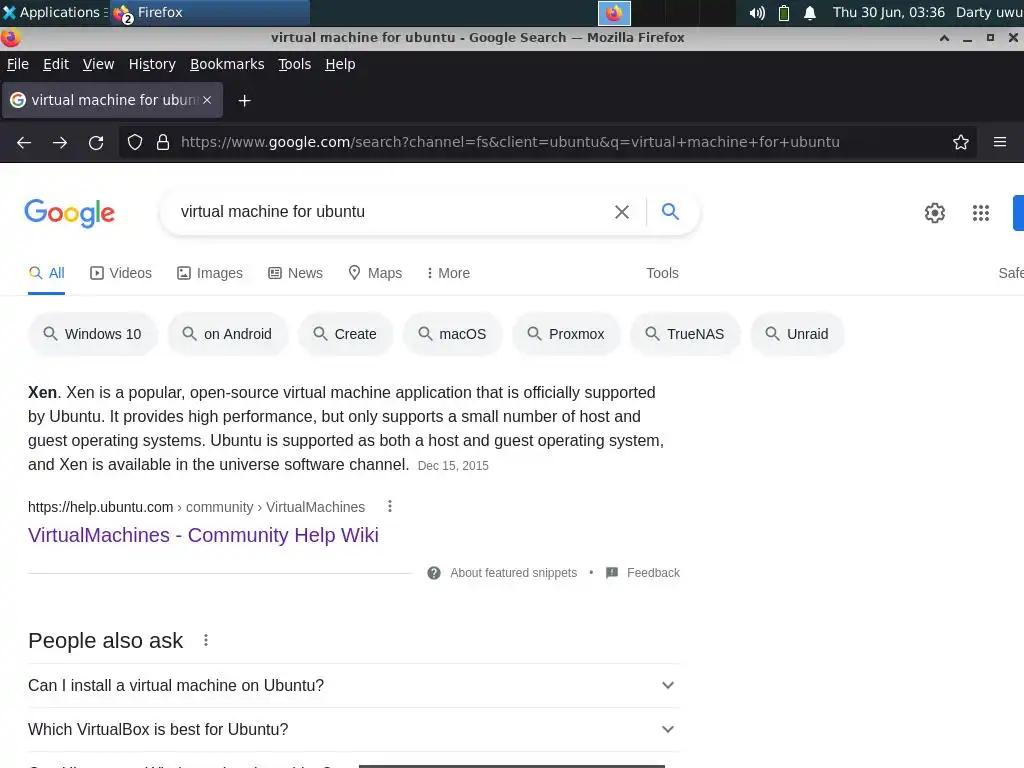
Task: Submit search with the blue magnifier icon
Action: (670, 212)
